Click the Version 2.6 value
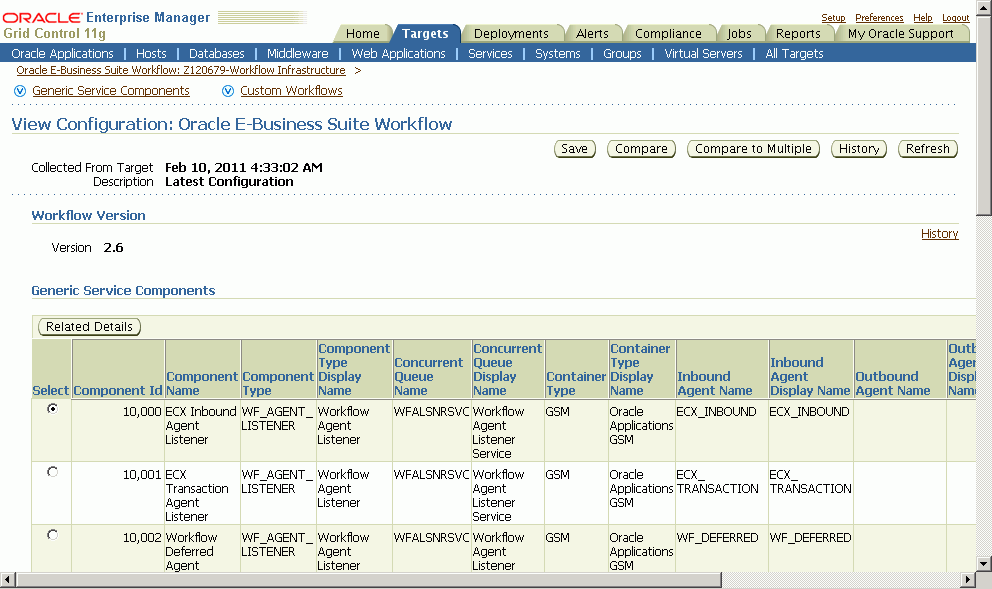 click(x=113, y=247)
